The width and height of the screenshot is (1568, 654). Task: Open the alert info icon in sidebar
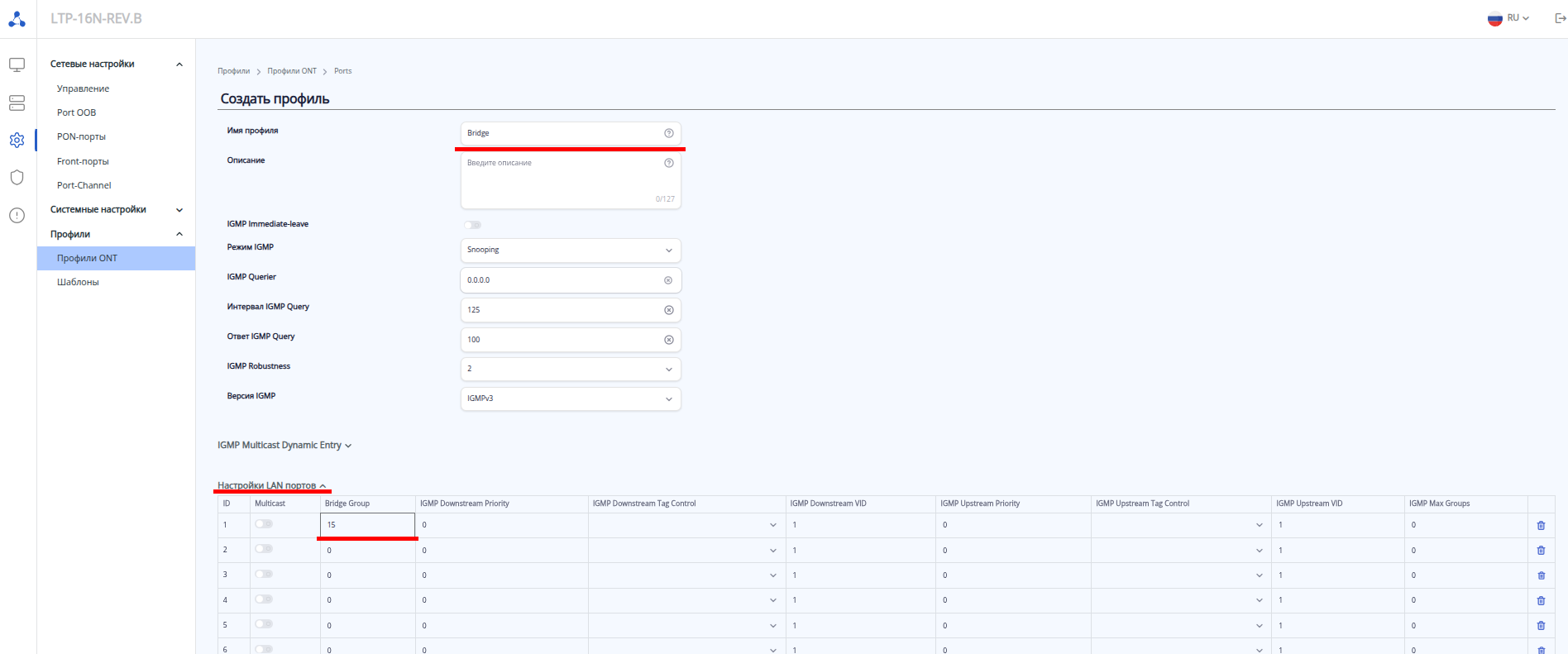(x=17, y=216)
